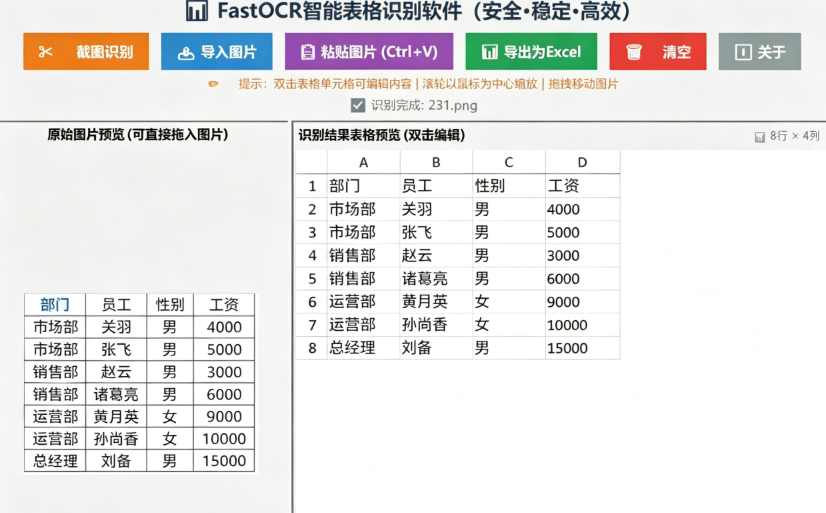Click the 市场部 cell in result row 2

coord(363,209)
